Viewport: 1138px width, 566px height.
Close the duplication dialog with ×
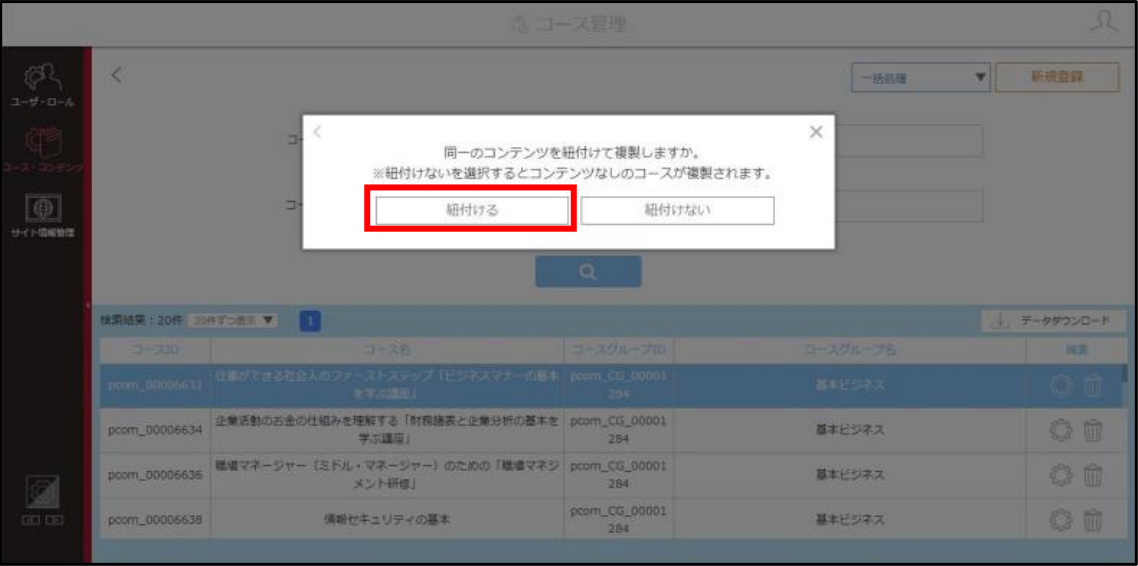[x=816, y=132]
